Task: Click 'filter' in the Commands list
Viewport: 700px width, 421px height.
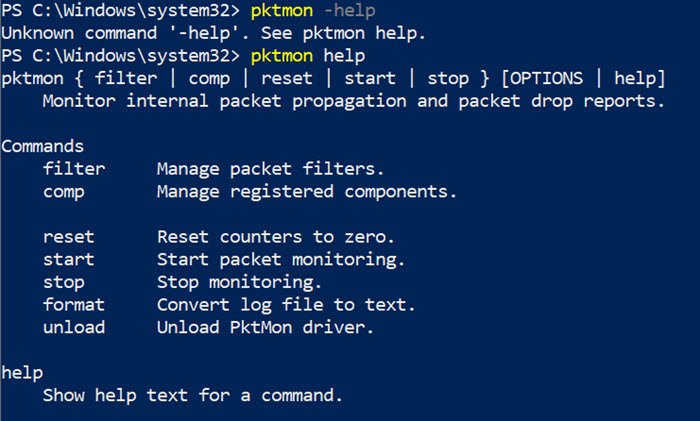Action: pos(74,169)
